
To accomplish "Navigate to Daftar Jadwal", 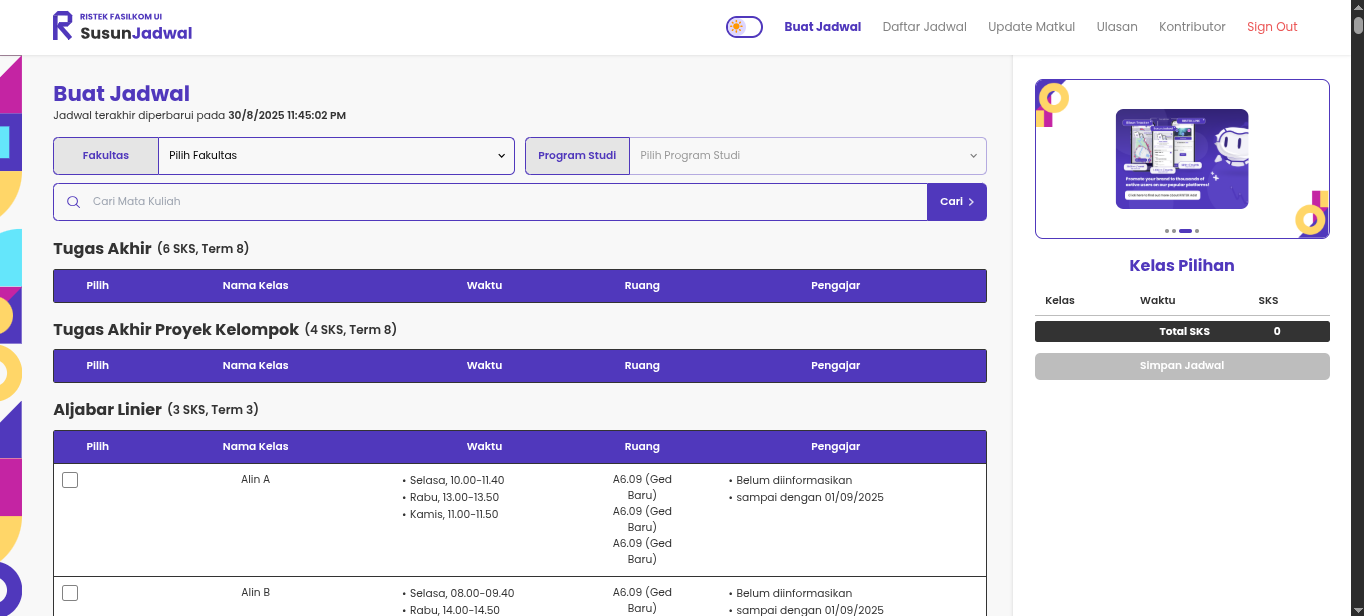I will pyautogui.click(x=924, y=27).
